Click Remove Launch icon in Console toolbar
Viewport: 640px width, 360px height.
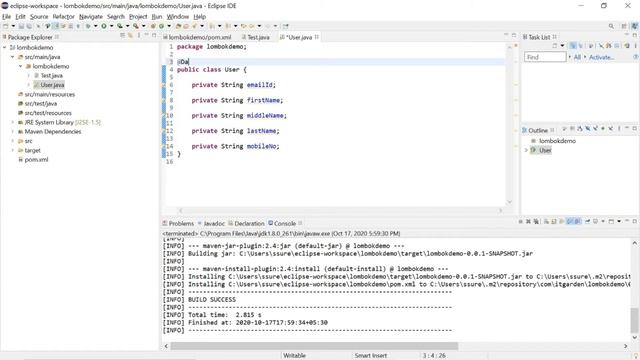point(528,221)
